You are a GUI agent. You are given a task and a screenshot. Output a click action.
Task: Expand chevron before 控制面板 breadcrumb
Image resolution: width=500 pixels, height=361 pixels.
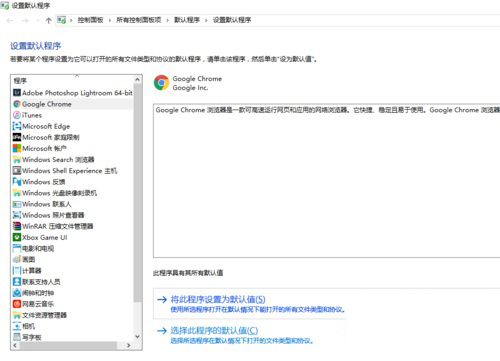tap(71, 20)
